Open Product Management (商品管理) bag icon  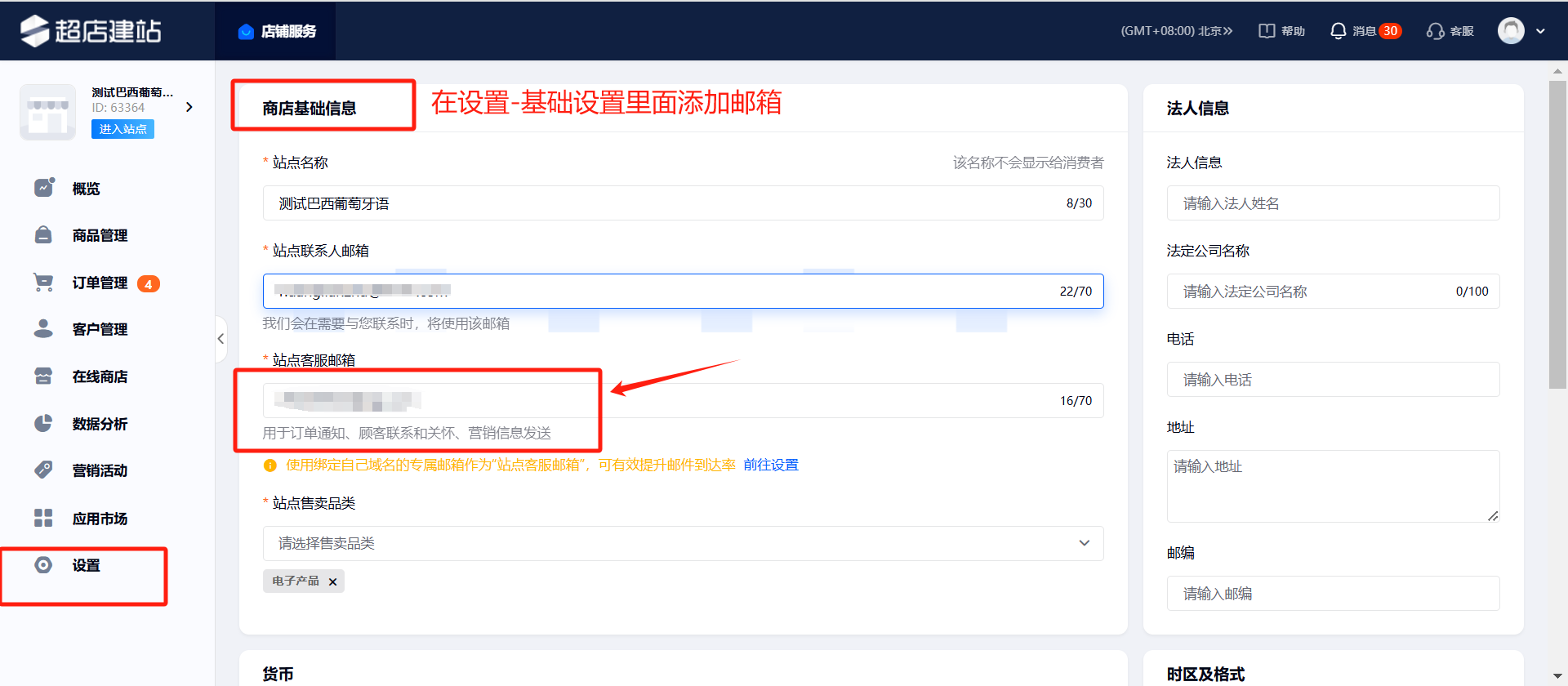coord(43,235)
